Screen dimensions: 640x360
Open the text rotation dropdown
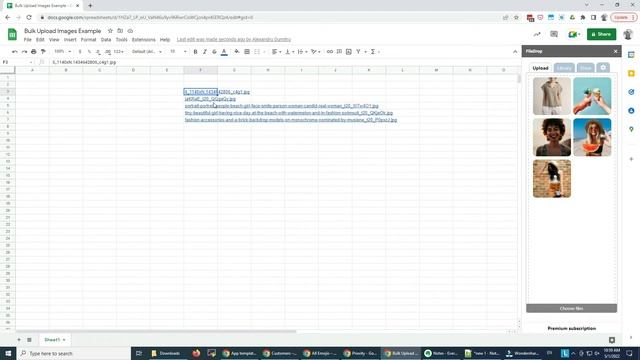pyautogui.click(x=315, y=52)
